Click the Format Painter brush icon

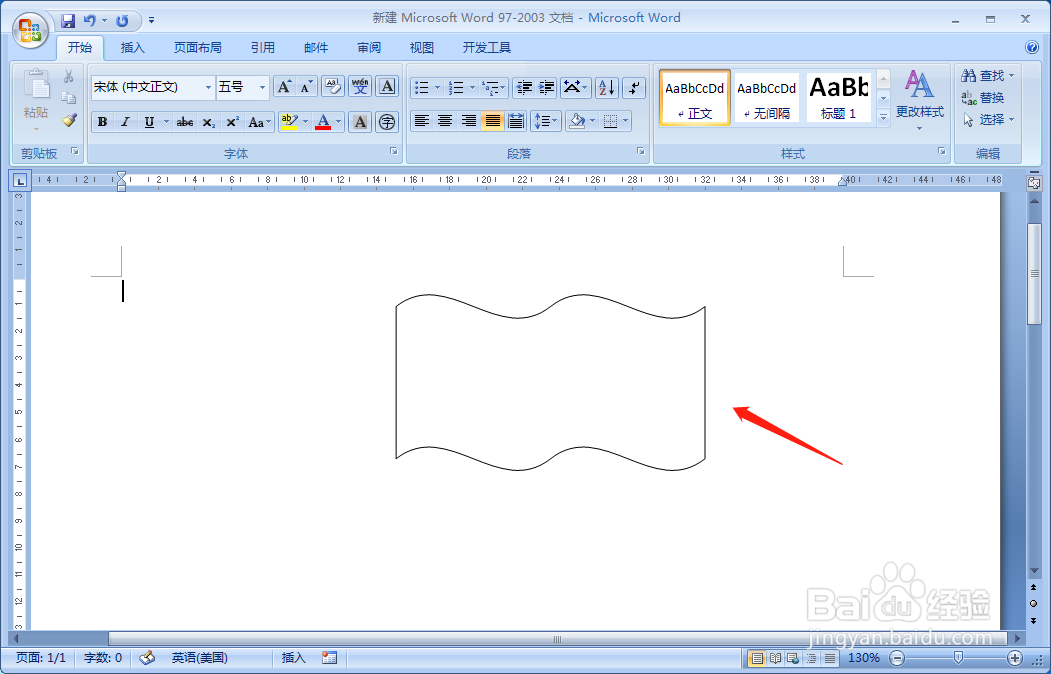(x=69, y=120)
